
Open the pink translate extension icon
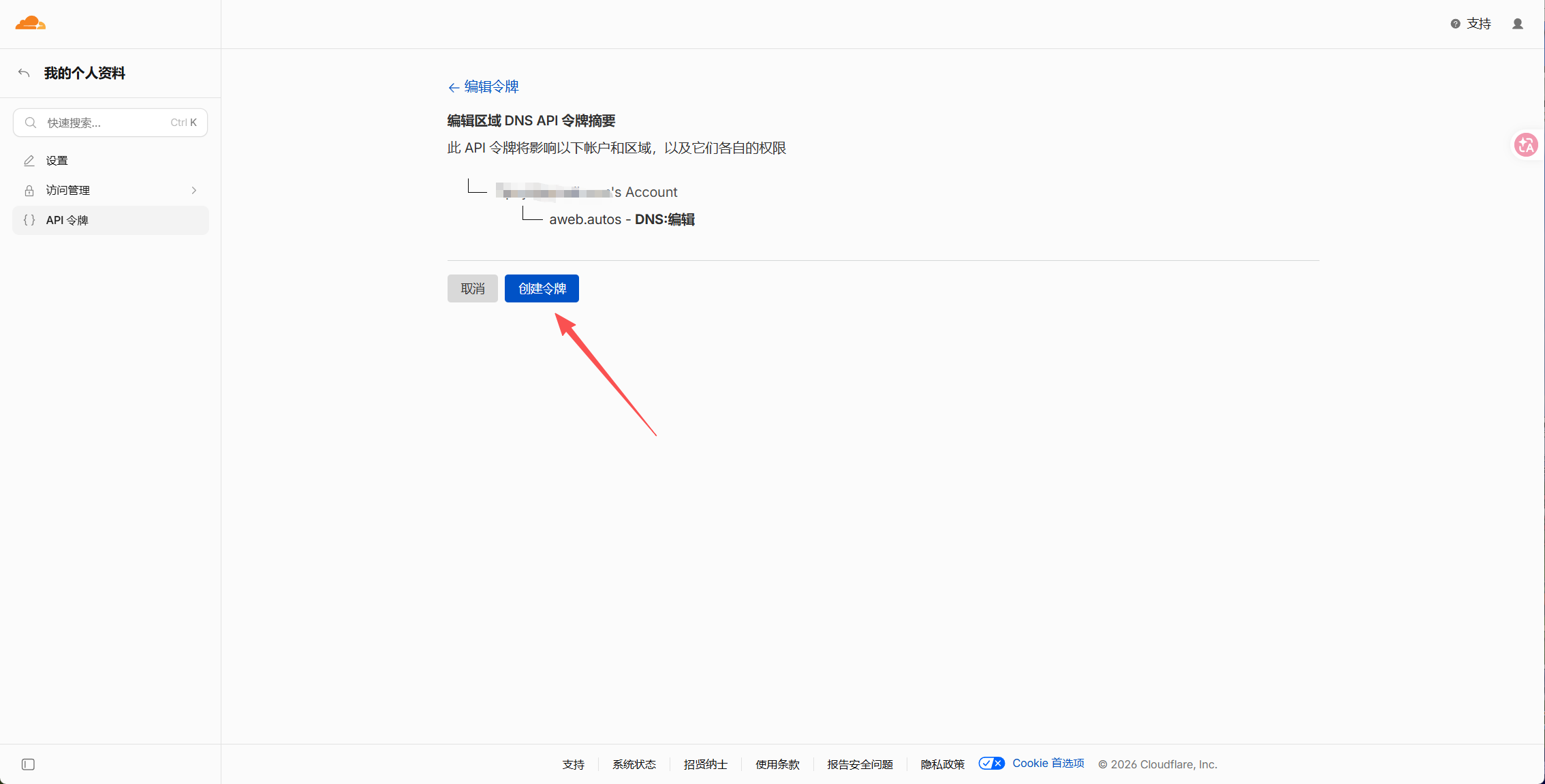tap(1526, 144)
